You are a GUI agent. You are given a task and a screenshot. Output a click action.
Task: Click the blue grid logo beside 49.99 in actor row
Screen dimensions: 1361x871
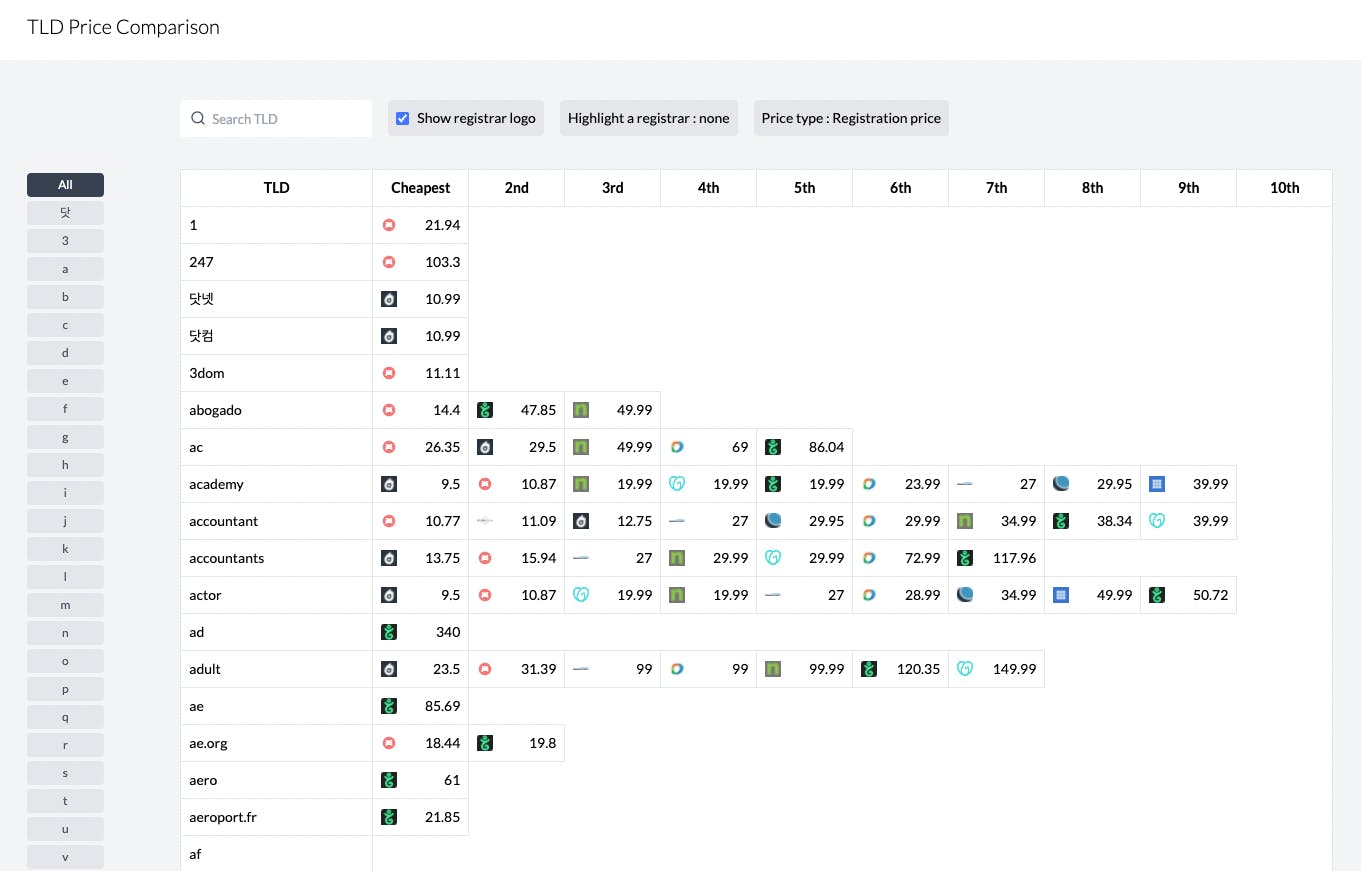[1061, 595]
